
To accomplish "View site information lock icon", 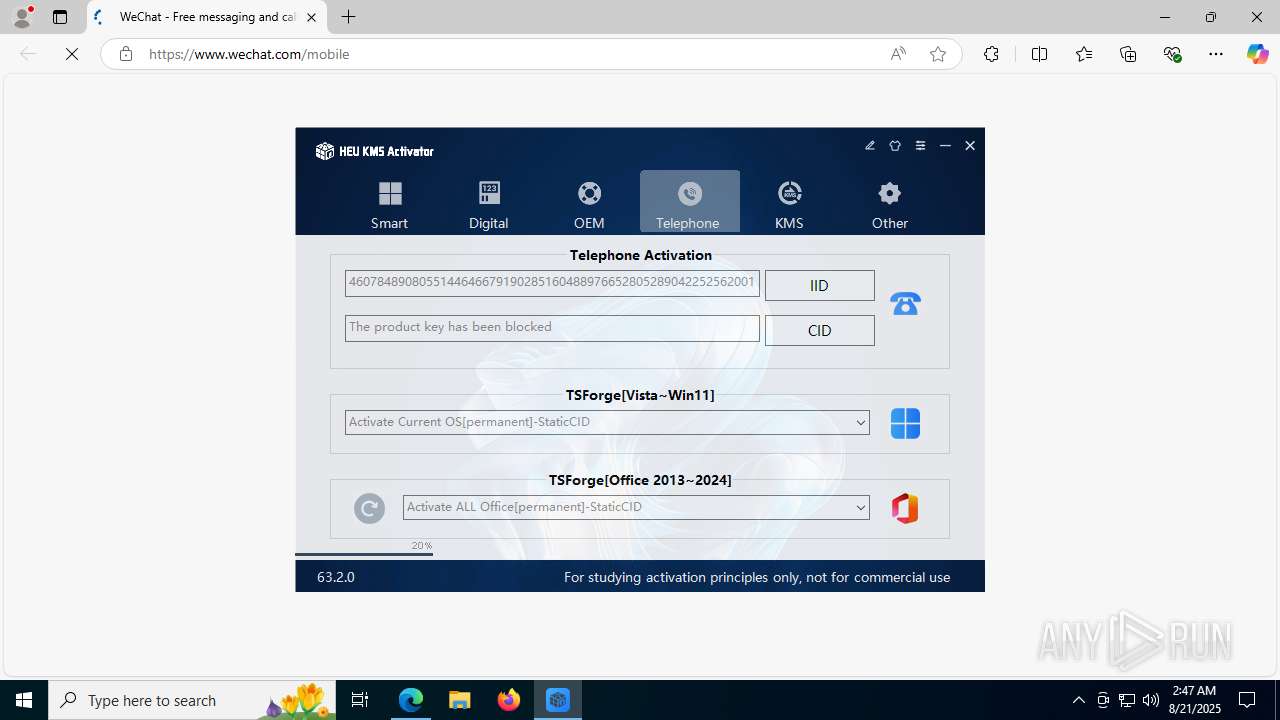I will click(126, 54).
